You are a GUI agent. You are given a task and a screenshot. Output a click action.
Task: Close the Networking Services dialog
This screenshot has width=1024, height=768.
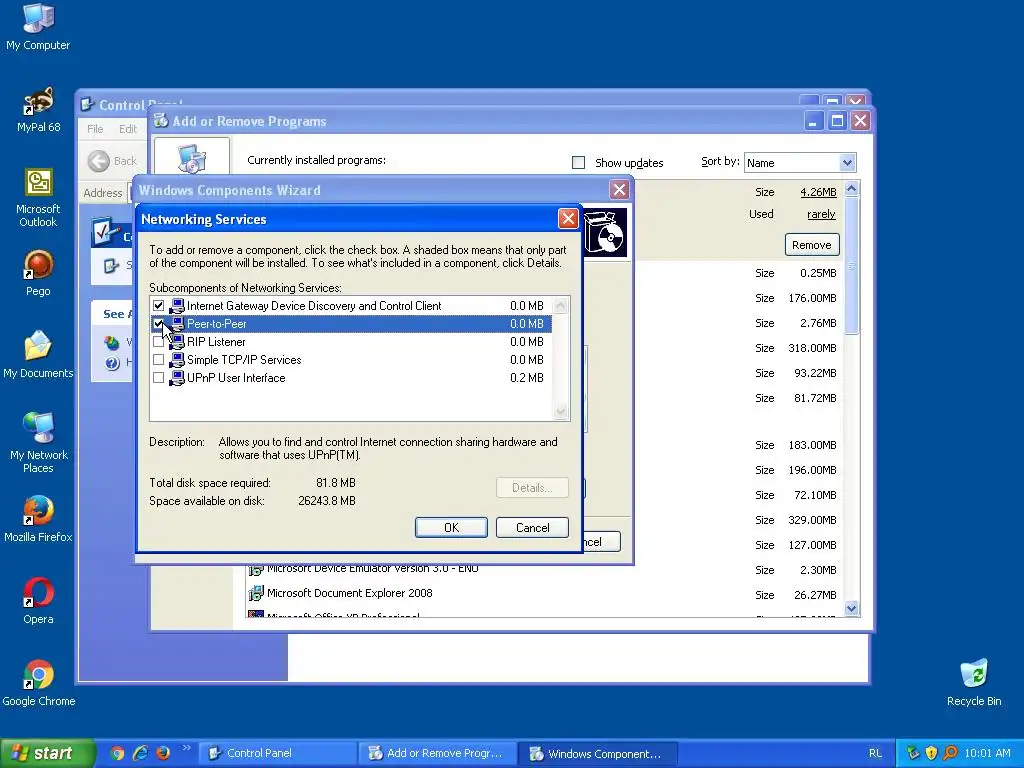click(568, 219)
